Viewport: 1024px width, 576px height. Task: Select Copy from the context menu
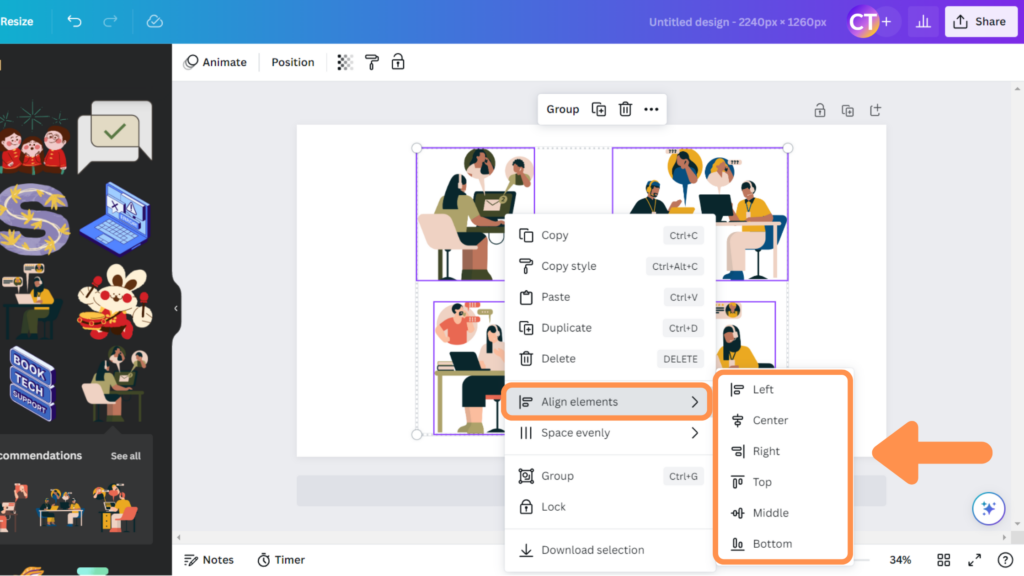(x=610, y=235)
